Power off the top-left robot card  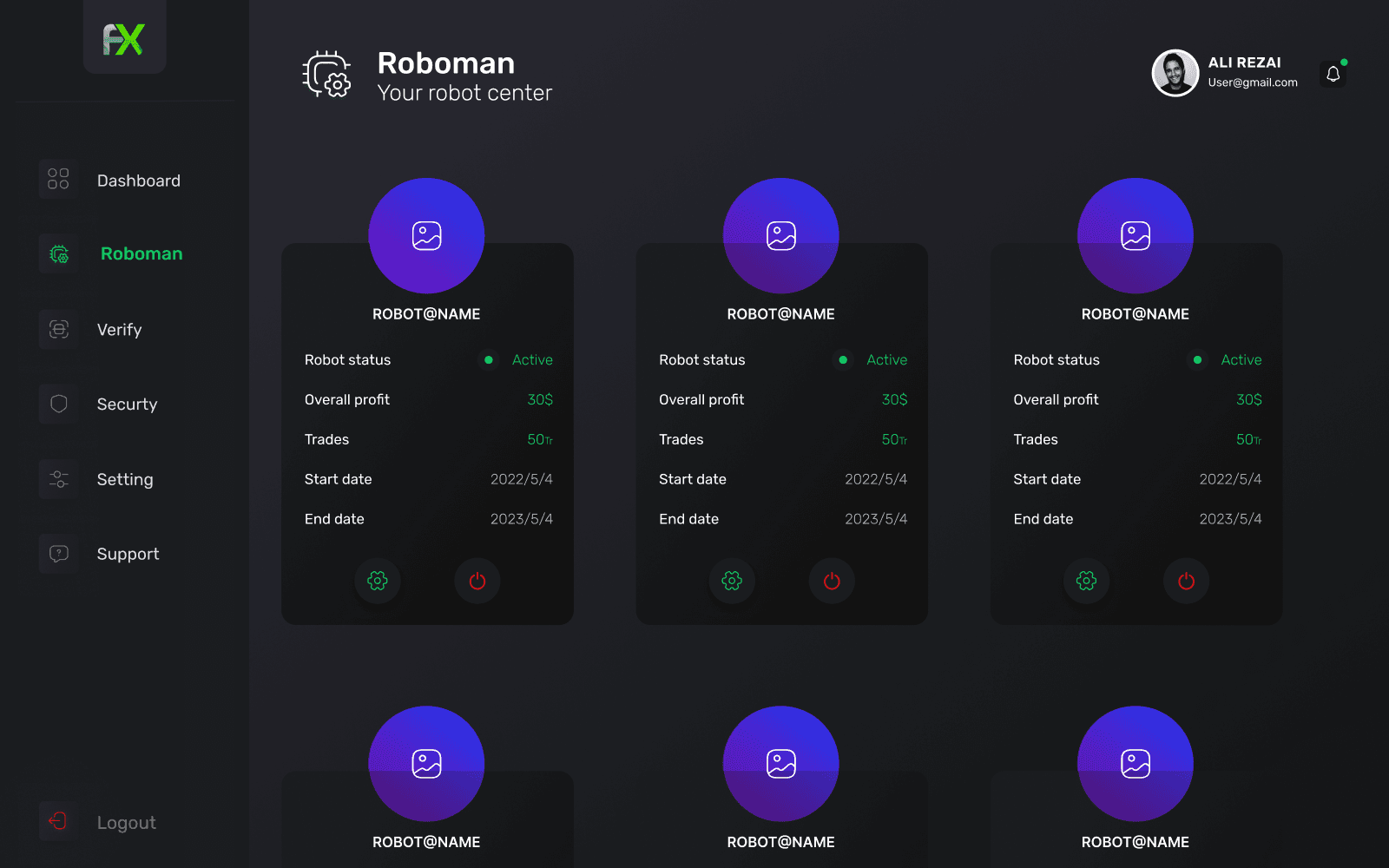click(x=477, y=581)
